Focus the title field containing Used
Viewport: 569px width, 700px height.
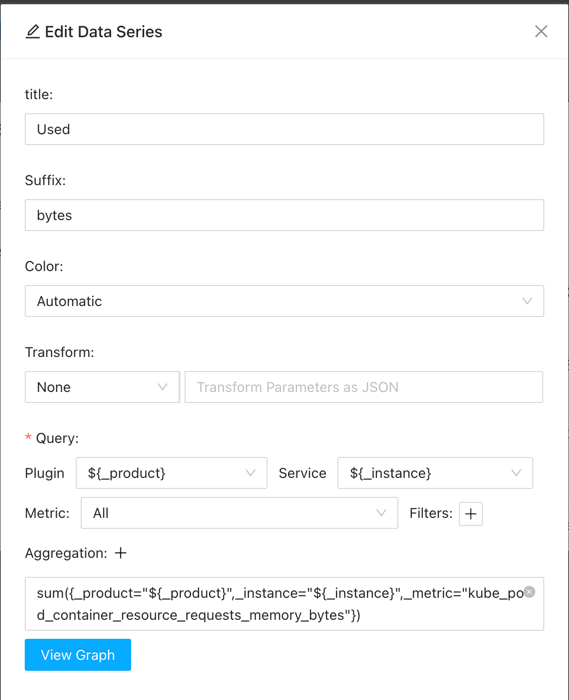coord(284,129)
